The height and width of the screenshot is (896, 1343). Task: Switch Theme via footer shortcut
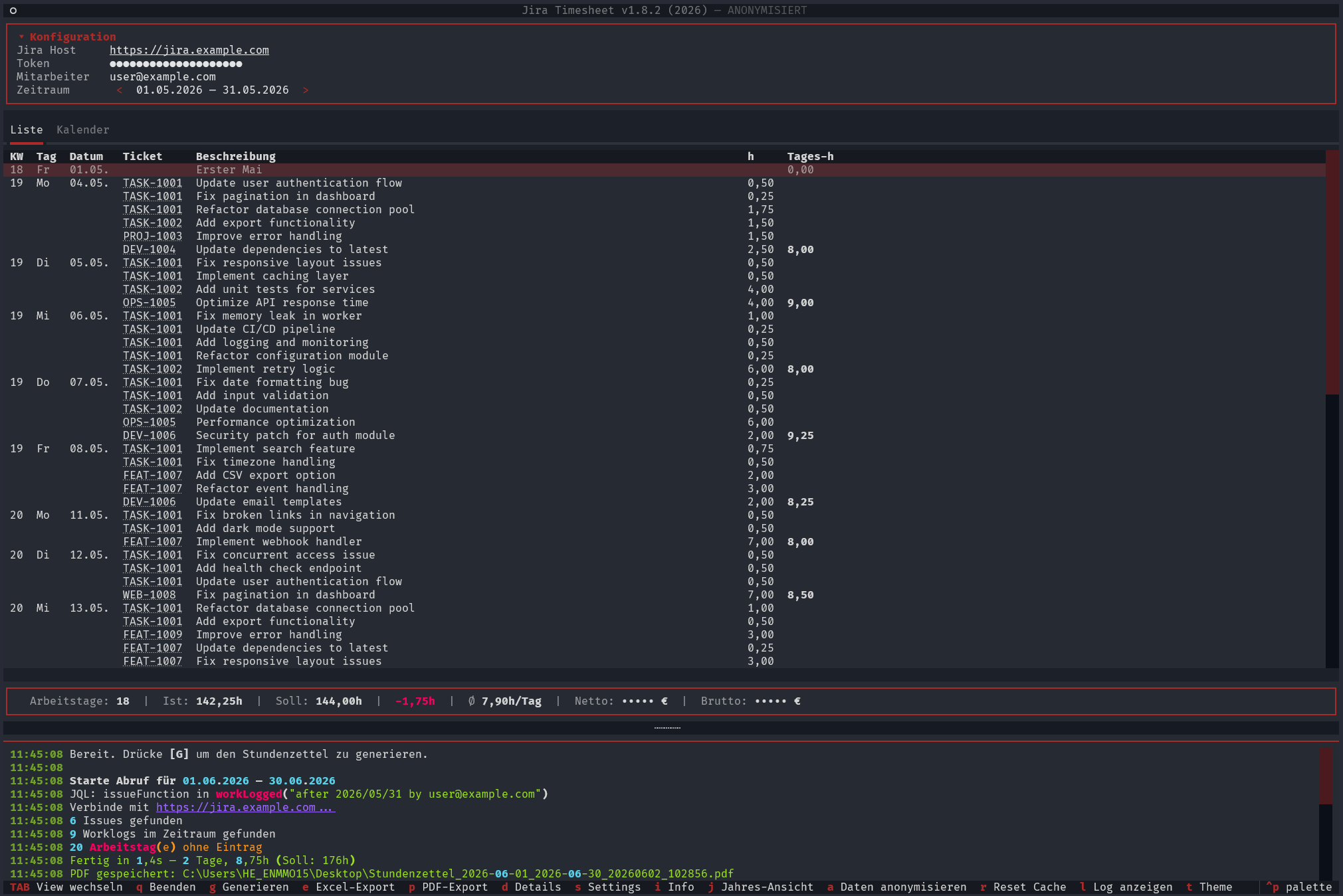1209,887
